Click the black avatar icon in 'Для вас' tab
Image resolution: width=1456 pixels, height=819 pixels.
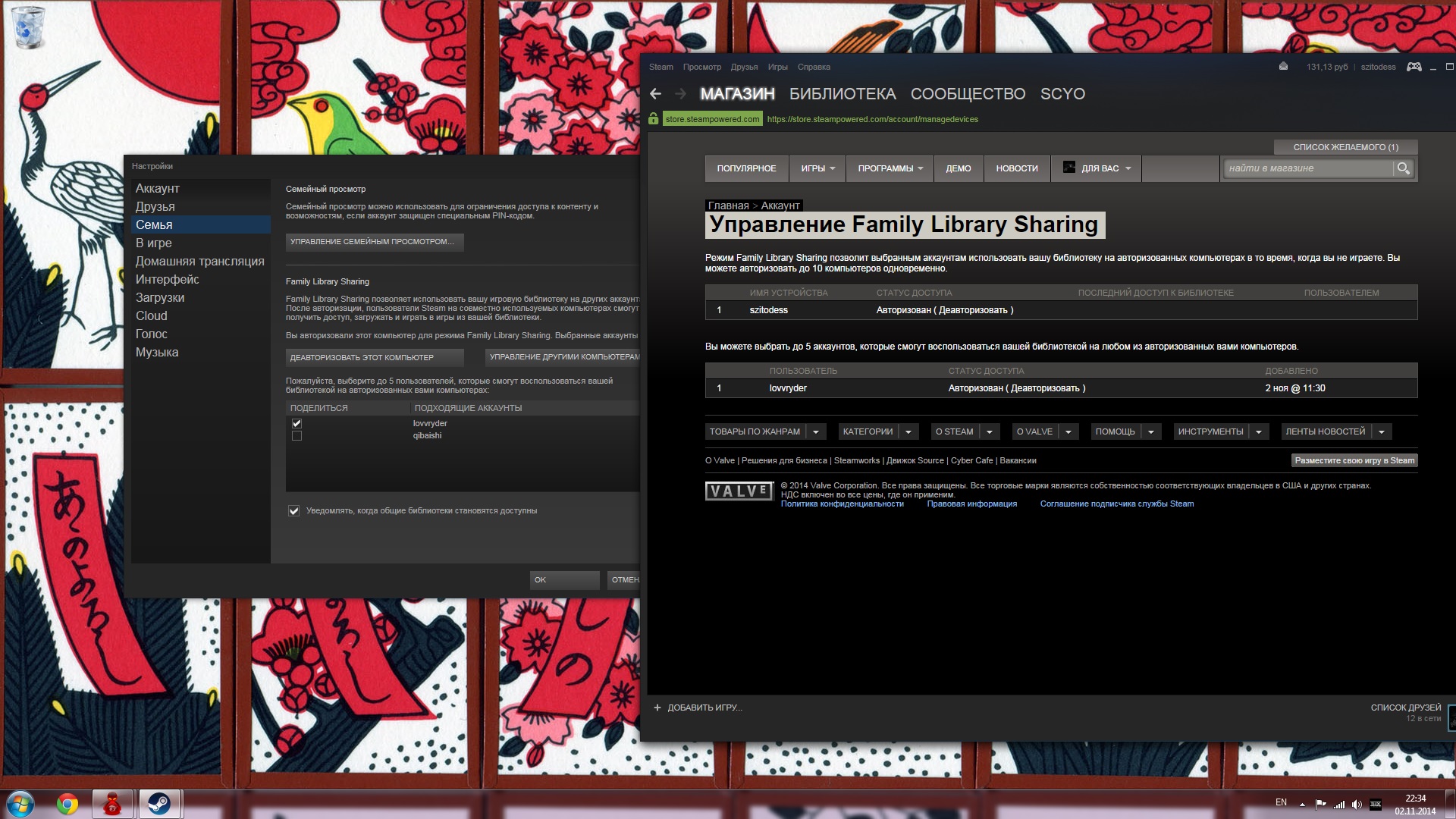tap(1069, 168)
